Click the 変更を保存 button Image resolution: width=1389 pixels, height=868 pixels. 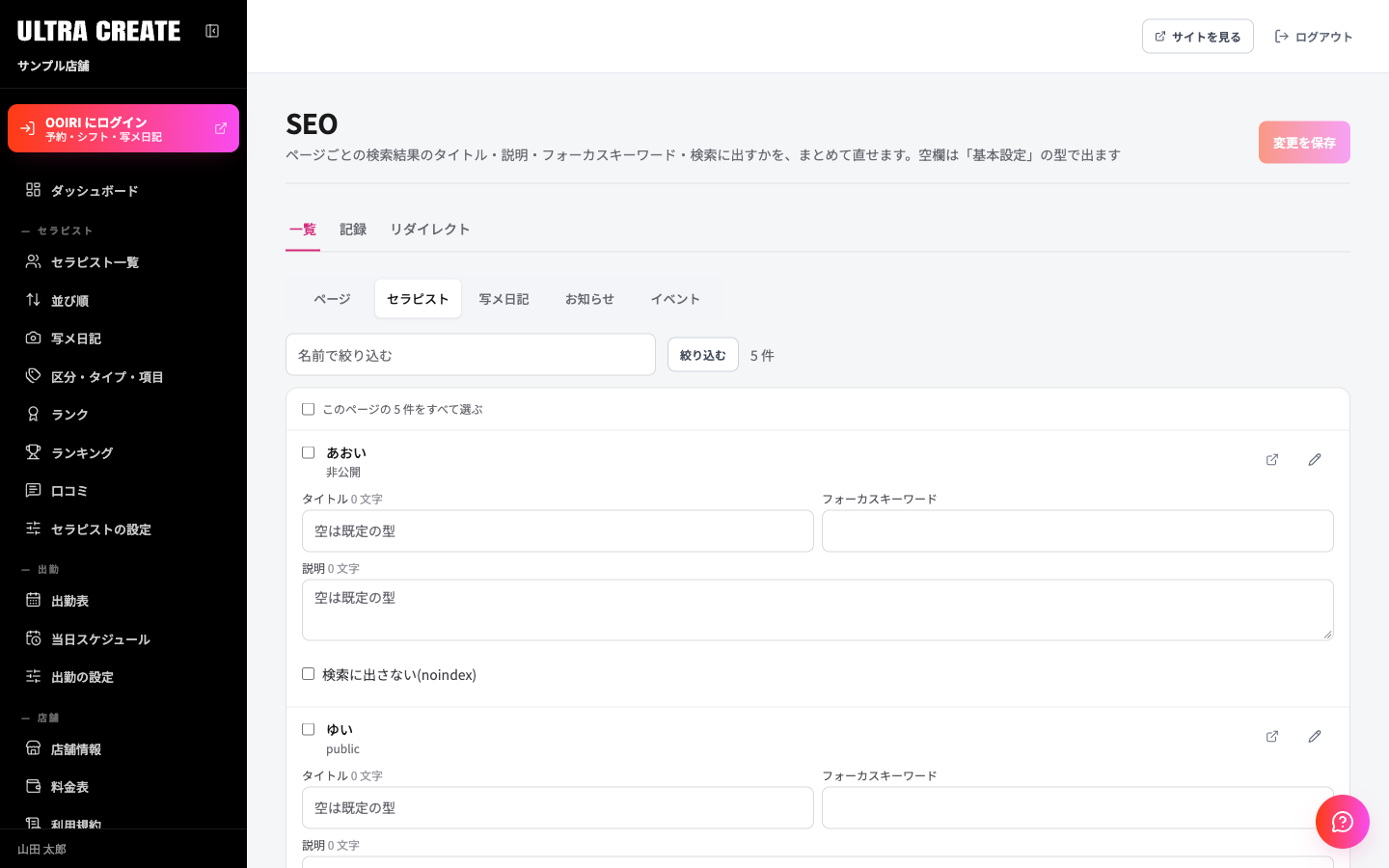click(1304, 143)
